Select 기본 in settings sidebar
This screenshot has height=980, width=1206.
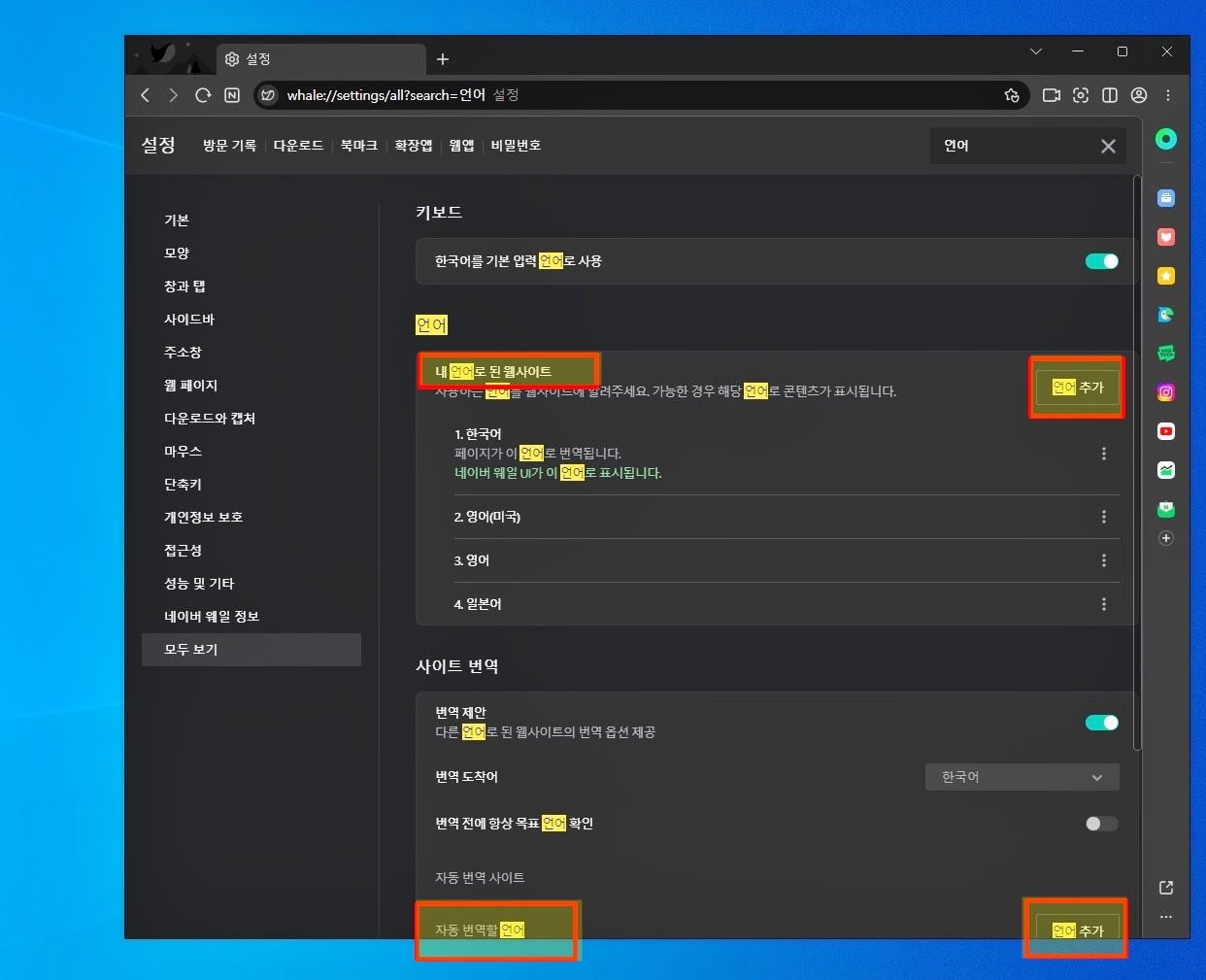tap(251, 220)
